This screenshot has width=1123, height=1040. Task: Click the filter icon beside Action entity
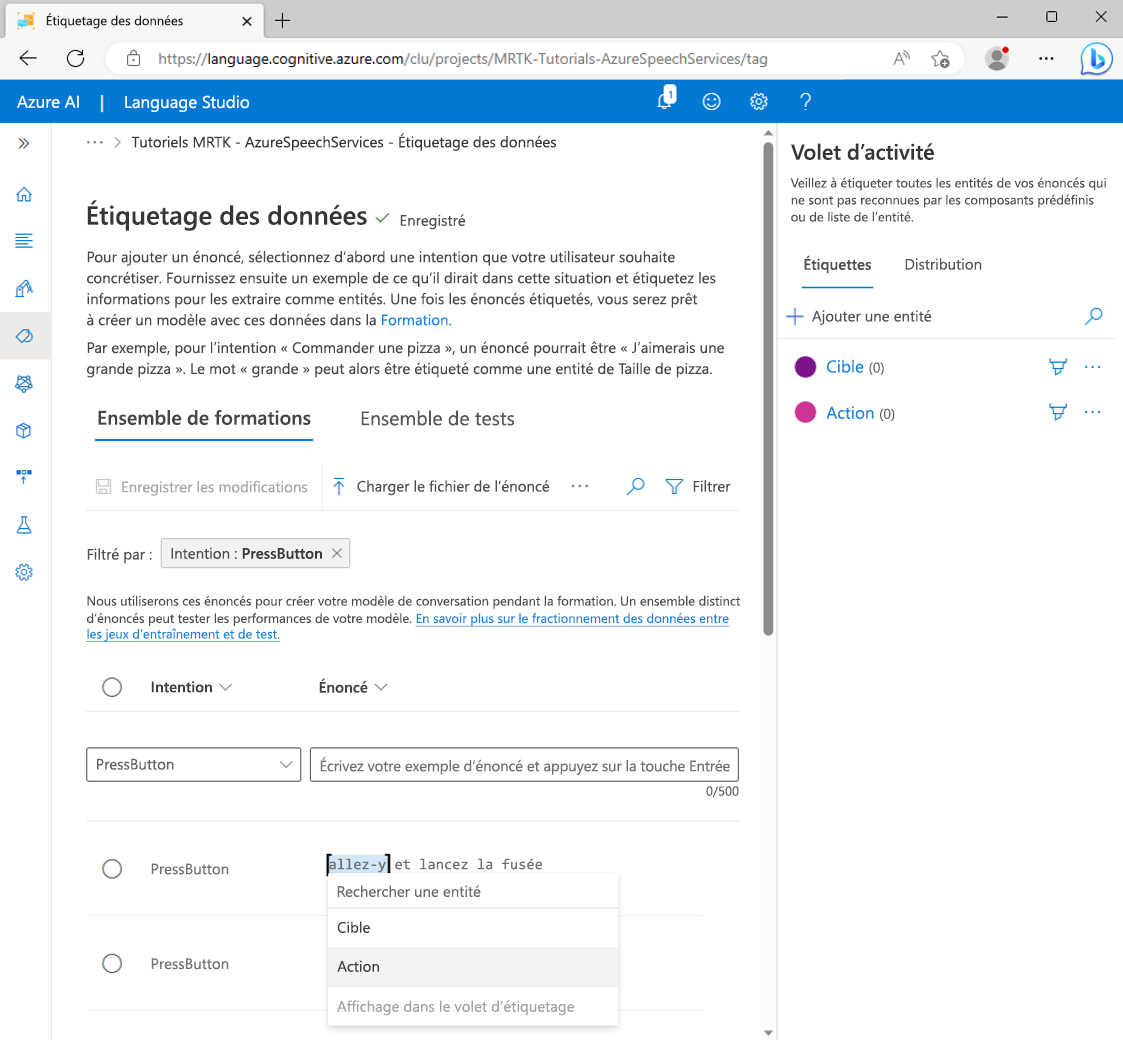pos(1058,413)
